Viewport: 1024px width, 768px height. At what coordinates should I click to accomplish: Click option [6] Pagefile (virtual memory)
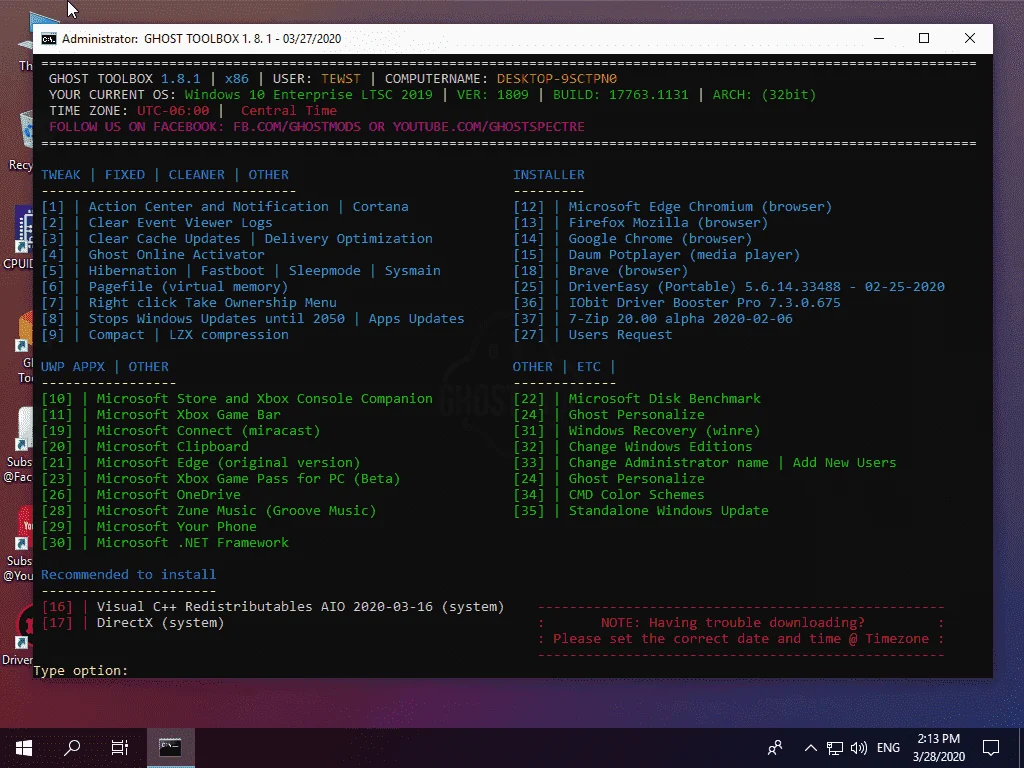(x=165, y=287)
